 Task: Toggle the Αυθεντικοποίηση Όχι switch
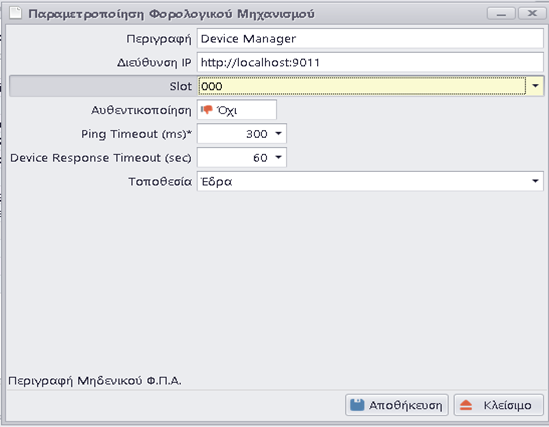click(237, 110)
